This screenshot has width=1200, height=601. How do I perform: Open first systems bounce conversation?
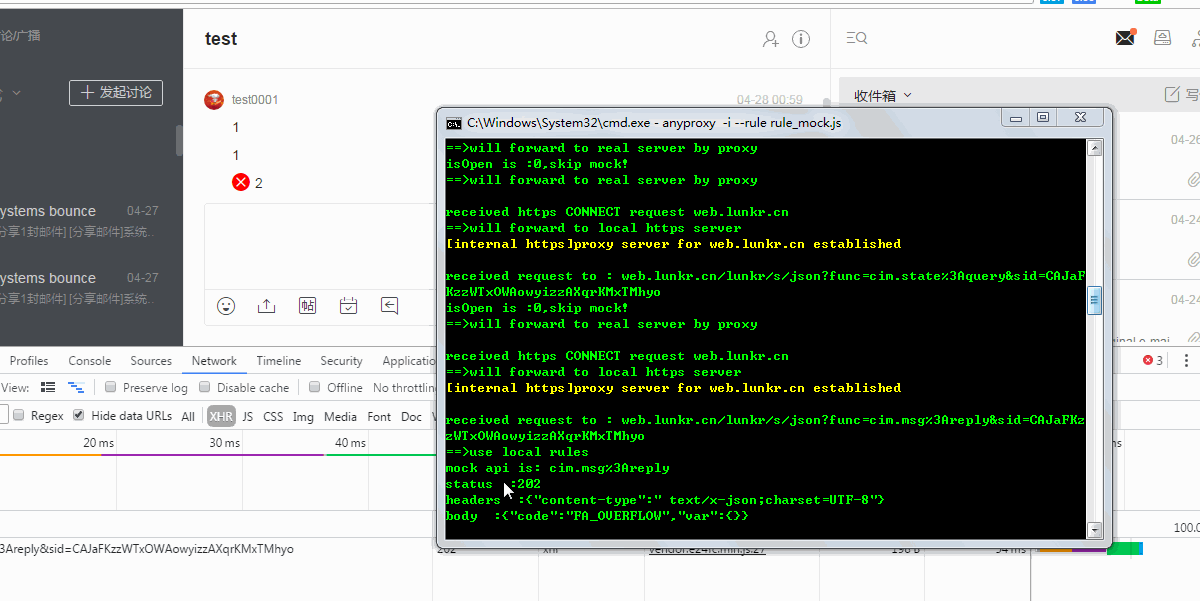[91, 220]
